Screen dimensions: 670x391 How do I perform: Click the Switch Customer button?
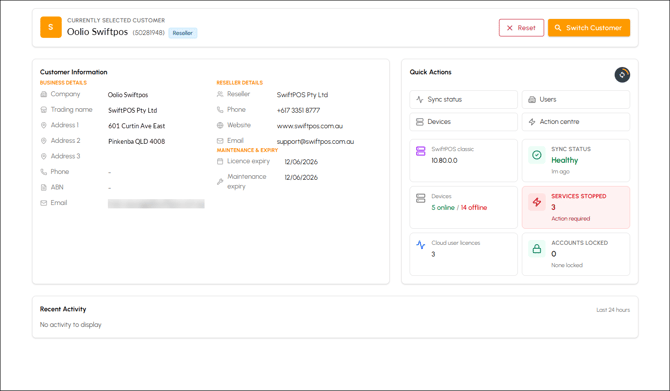tap(589, 28)
